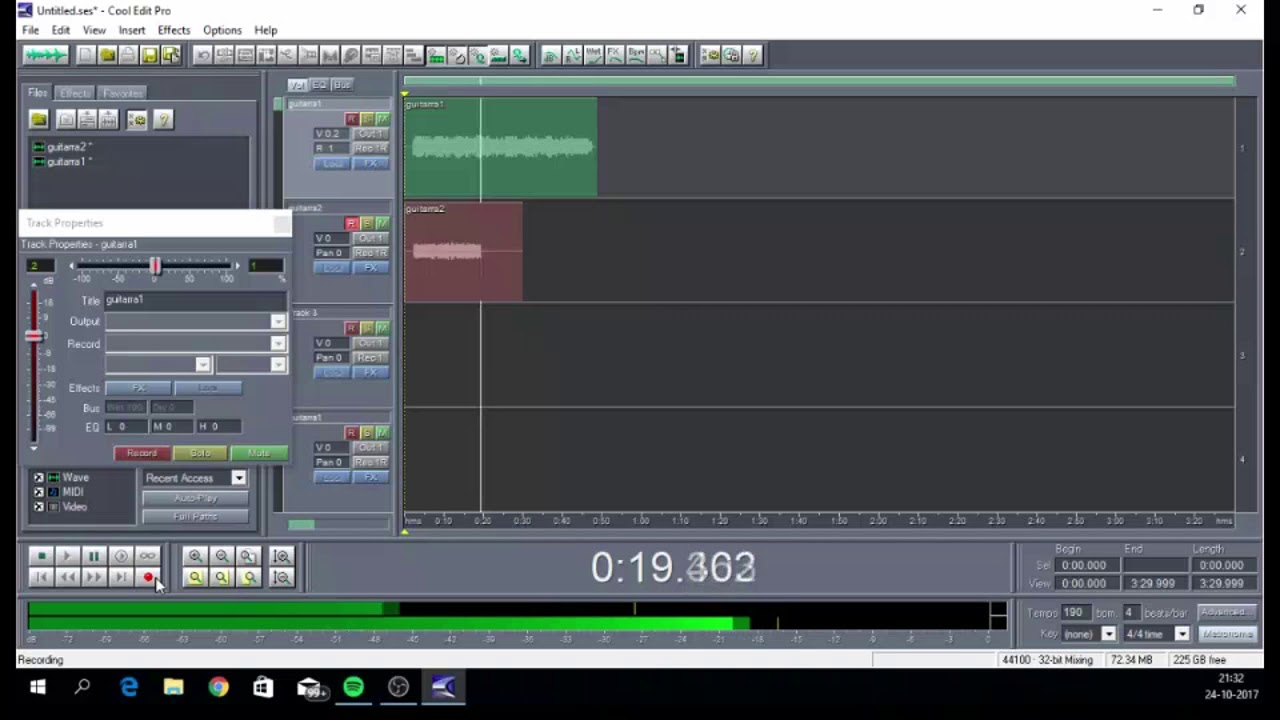The width and height of the screenshot is (1280, 720).
Task: Mute the guitarra2 track with its M button
Action: tap(381, 223)
